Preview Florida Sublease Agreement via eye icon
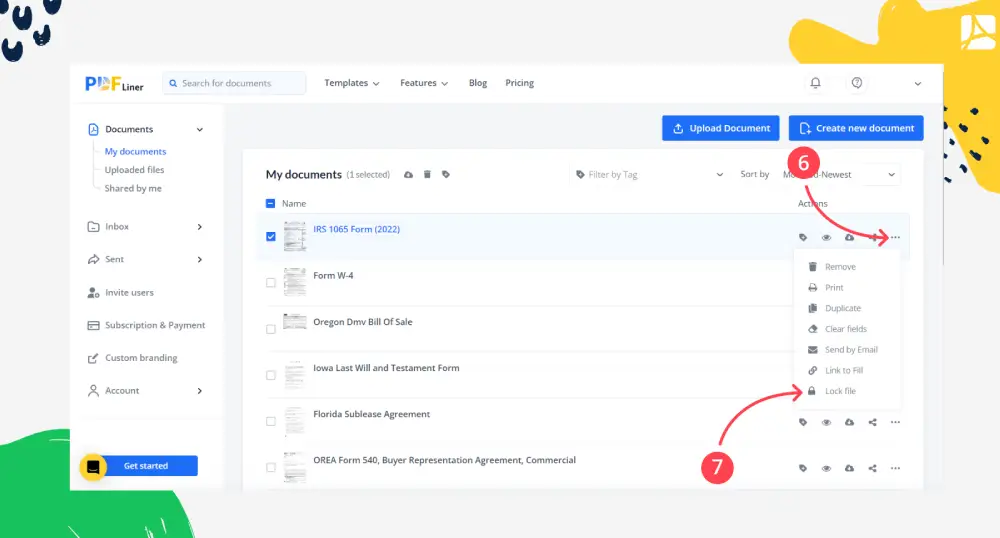 [x=826, y=422]
